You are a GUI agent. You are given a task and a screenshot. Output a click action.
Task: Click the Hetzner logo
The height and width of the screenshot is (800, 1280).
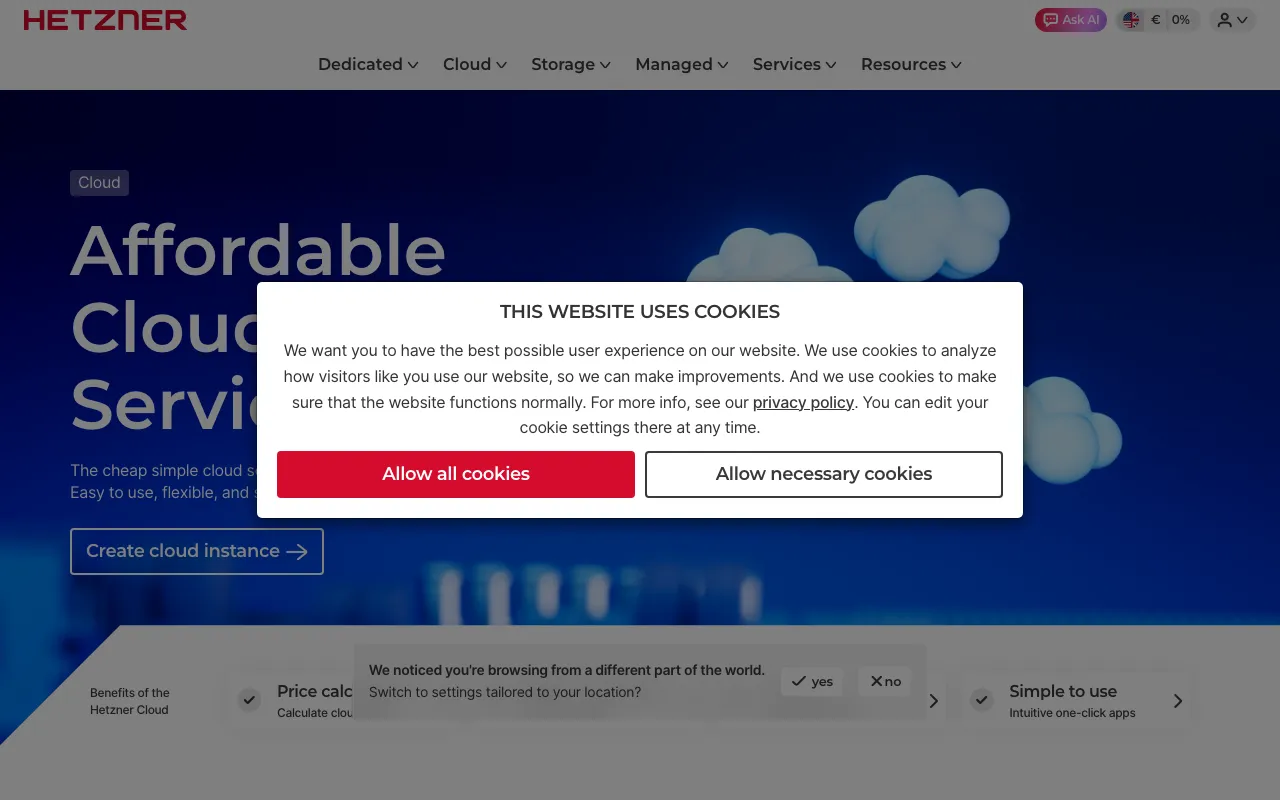point(105,20)
